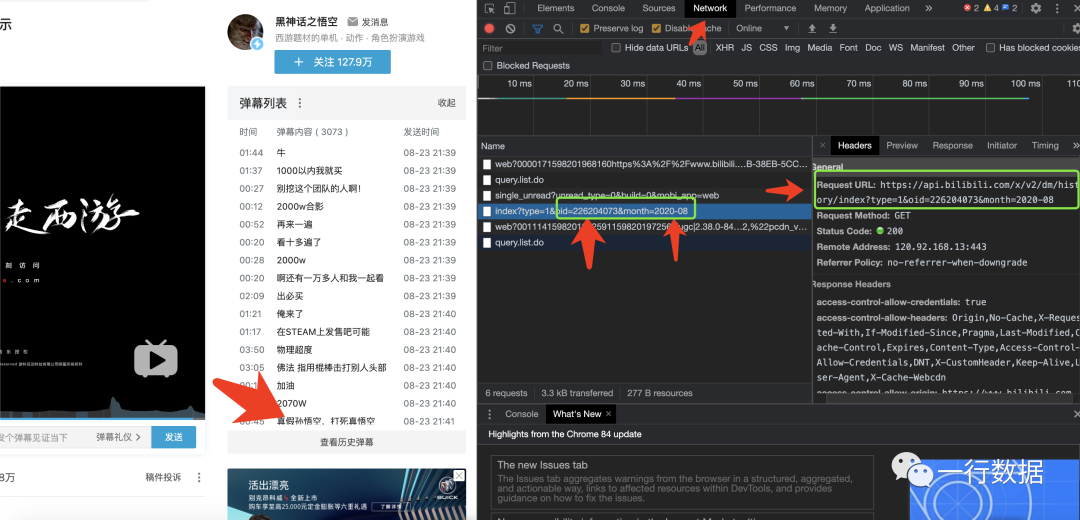The width and height of the screenshot is (1080, 520).
Task: Expand 弹幕礼仪 arrow link
Action: pos(118,437)
